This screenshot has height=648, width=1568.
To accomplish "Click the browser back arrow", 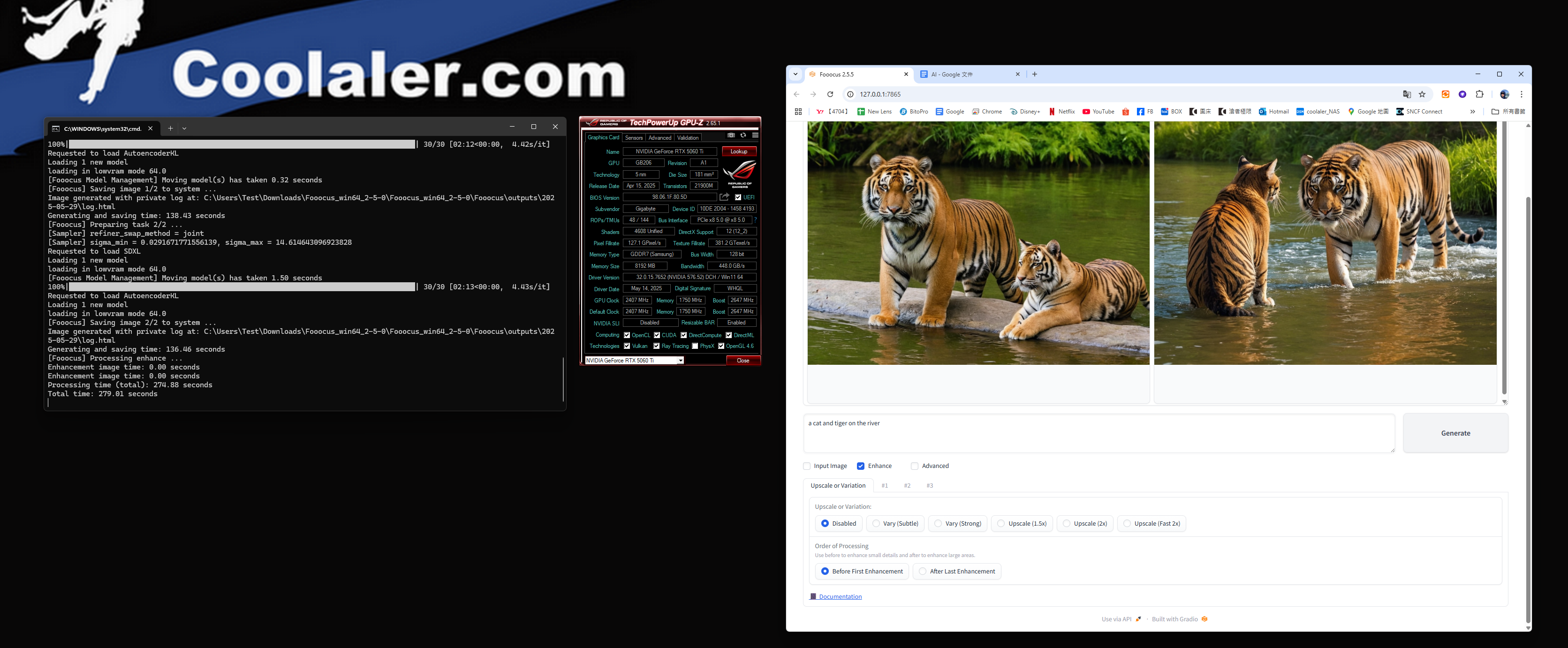I will (796, 94).
